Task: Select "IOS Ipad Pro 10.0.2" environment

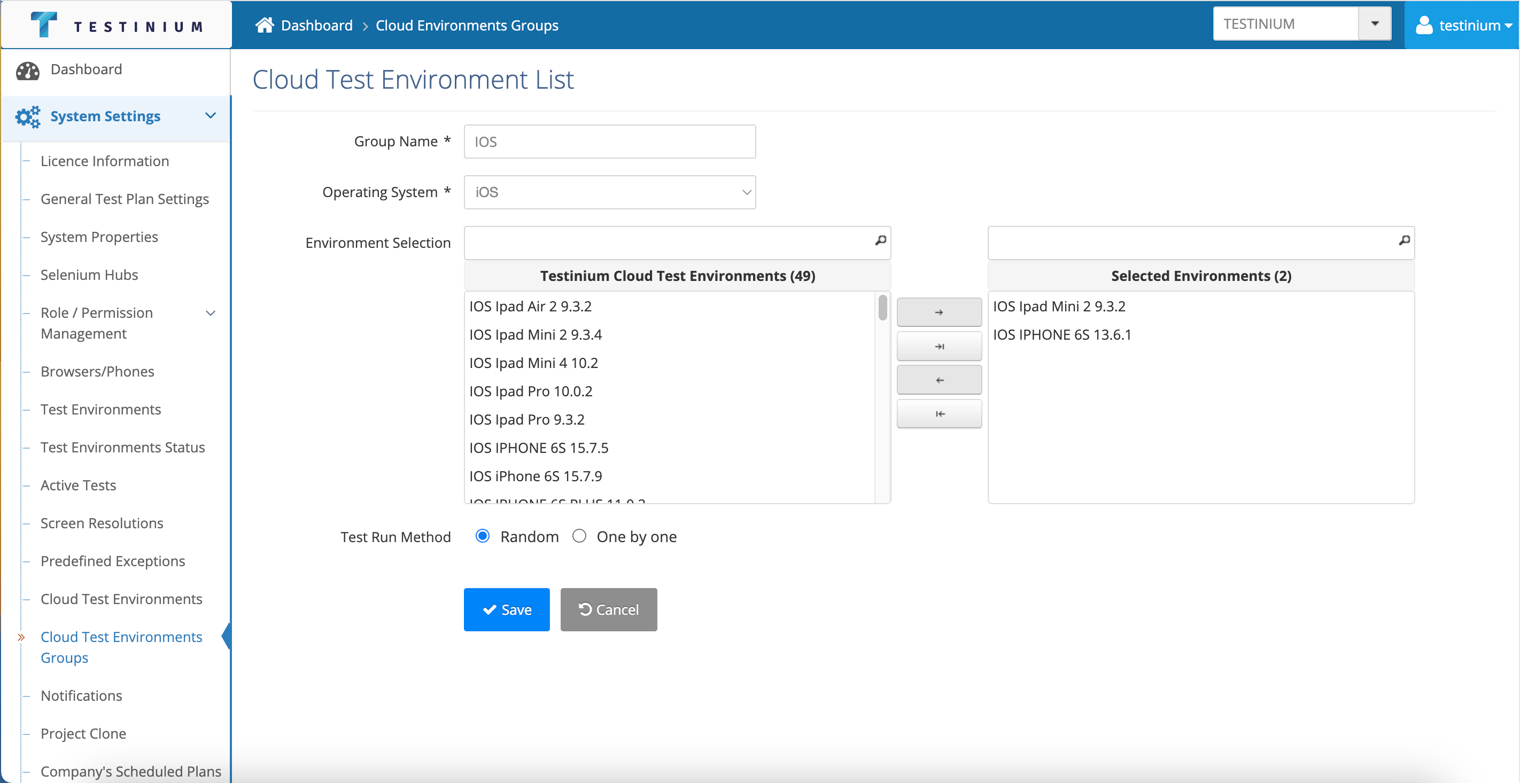Action: [x=669, y=391]
